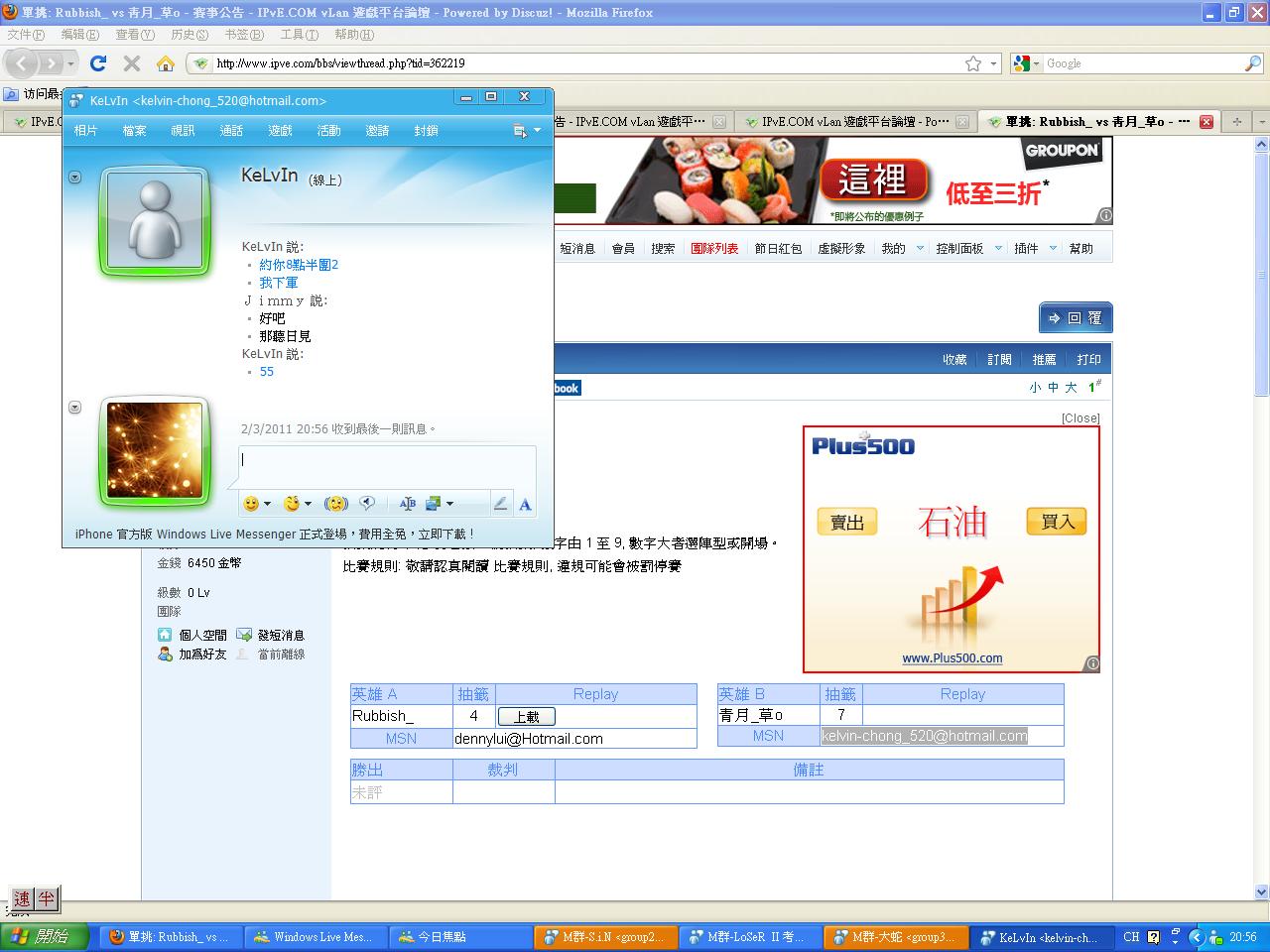This screenshot has height=952, width=1270.
Task: Open the 今日焦點 taskbar window
Action: pos(460,936)
